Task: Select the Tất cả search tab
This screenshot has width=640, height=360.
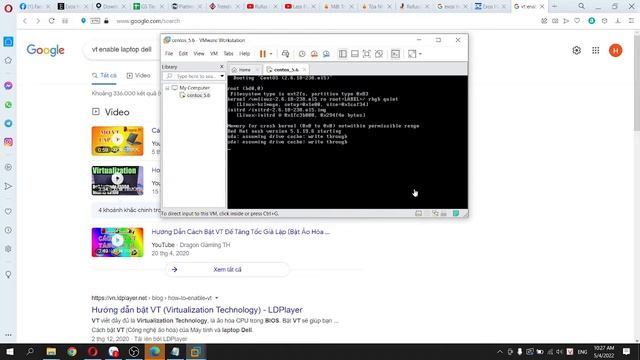Action: pyautogui.click(x=104, y=76)
